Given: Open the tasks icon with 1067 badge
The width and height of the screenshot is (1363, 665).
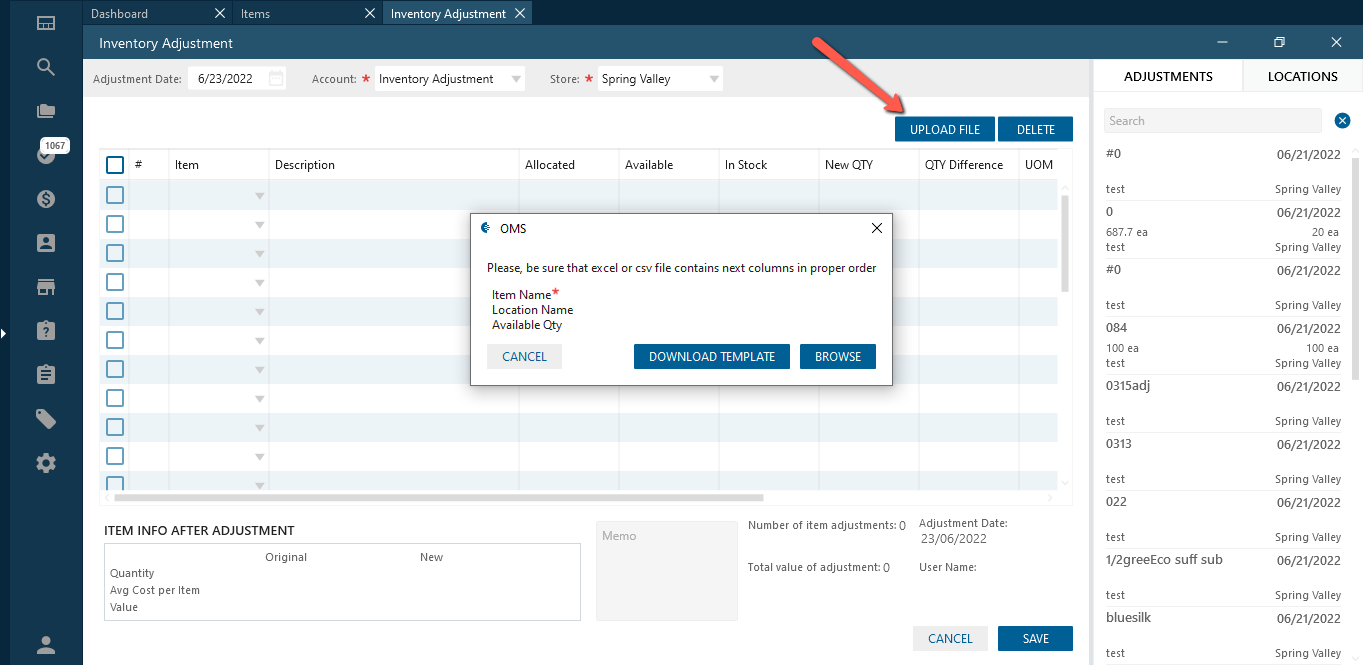Looking at the screenshot, I should [x=47, y=153].
